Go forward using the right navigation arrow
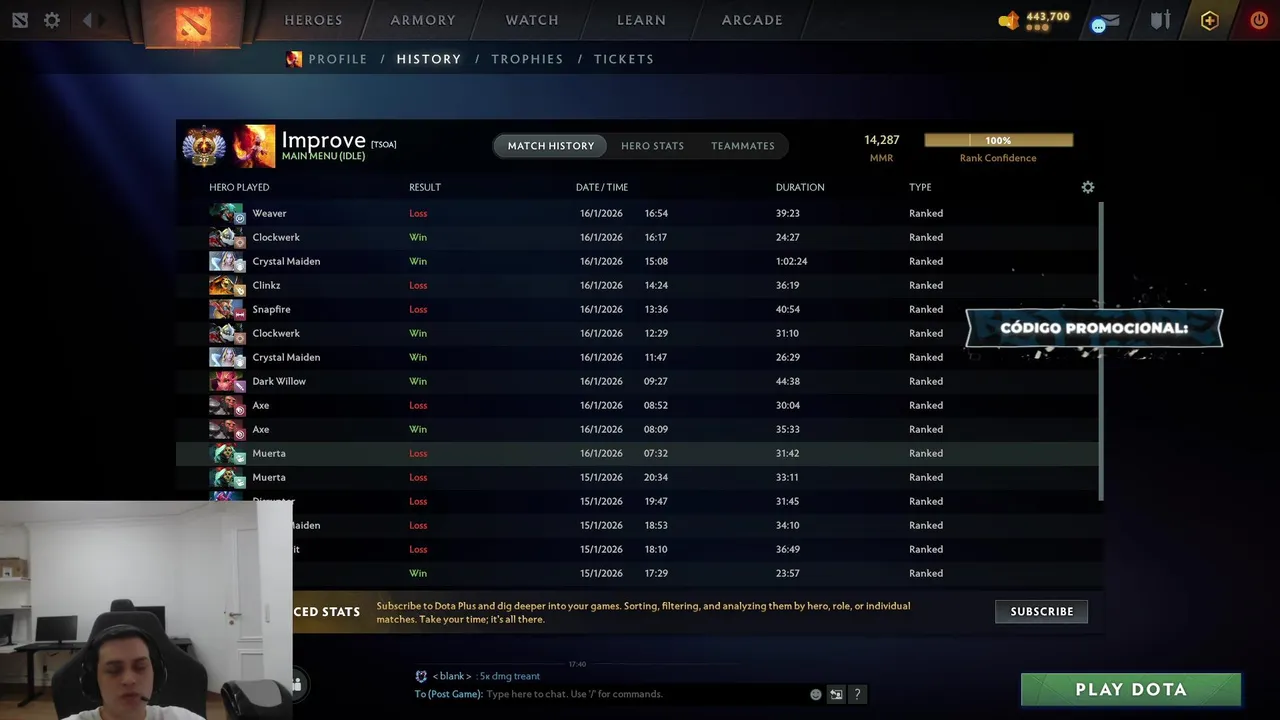Image resolution: width=1280 pixels, height=720 pixels. click(x=102, y=20)
